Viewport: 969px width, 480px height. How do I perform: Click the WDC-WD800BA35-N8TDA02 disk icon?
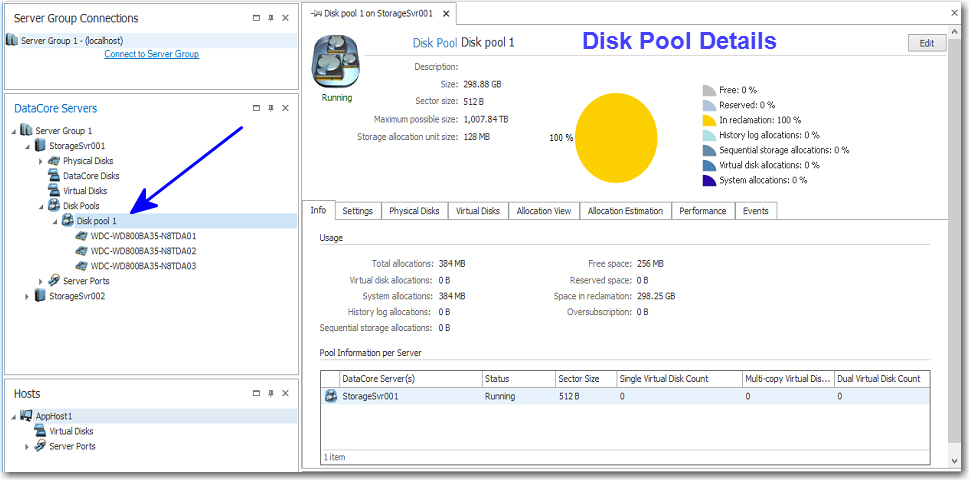(x=81, y=251)
